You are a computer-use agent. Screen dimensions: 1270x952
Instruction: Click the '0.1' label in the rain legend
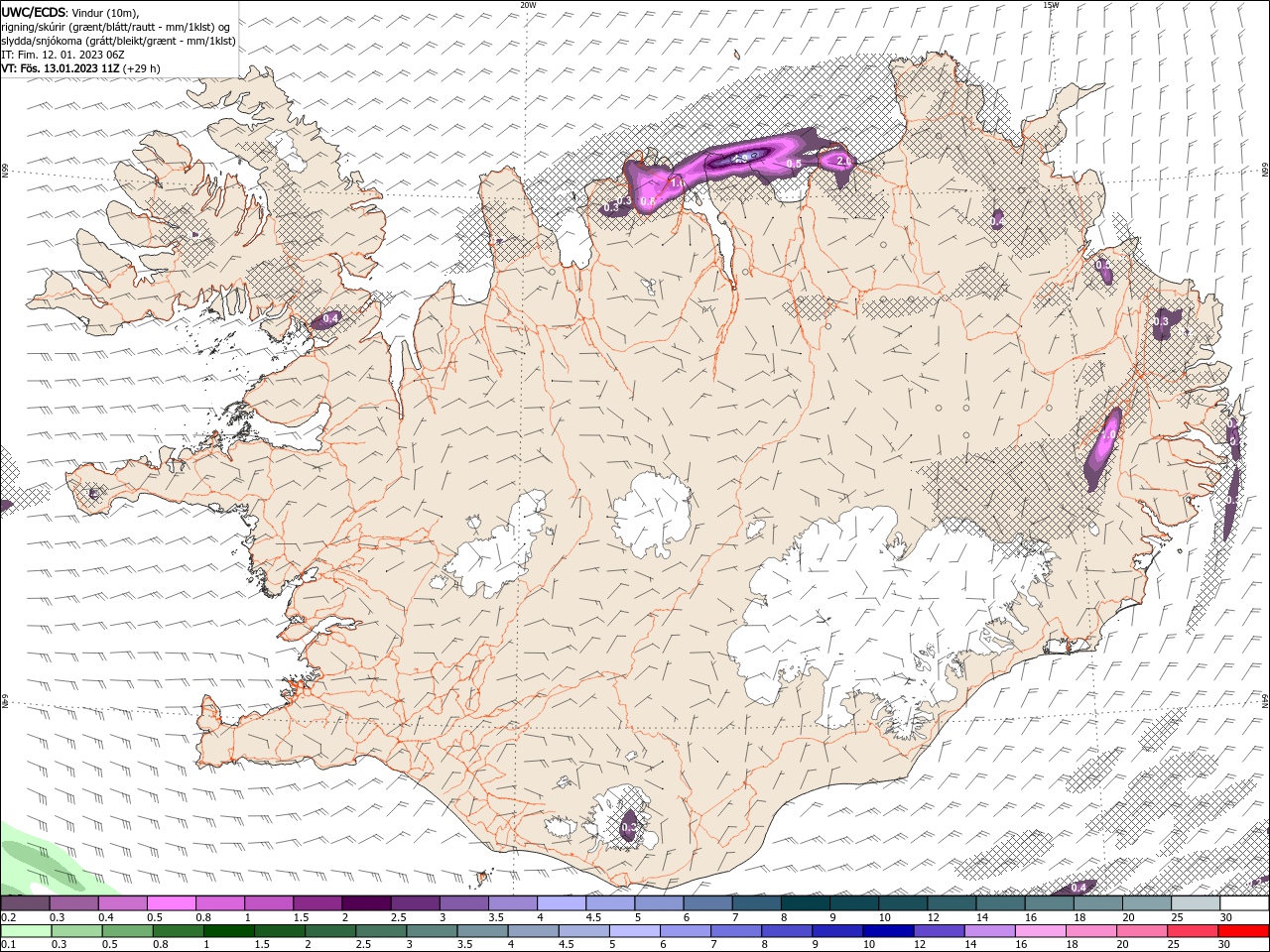(8, 945)
